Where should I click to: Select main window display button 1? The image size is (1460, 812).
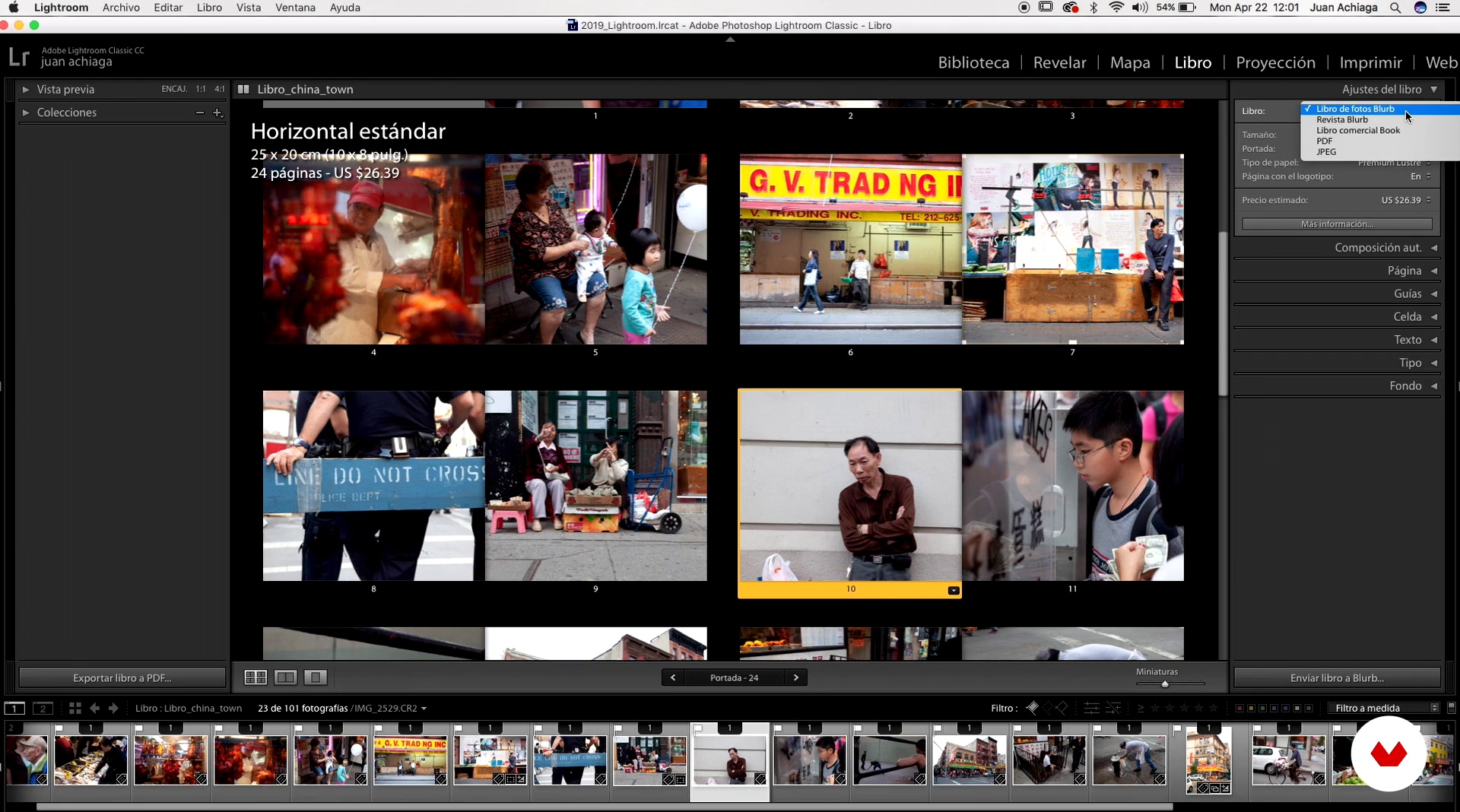pyautogui.click(x=14, y=708)
